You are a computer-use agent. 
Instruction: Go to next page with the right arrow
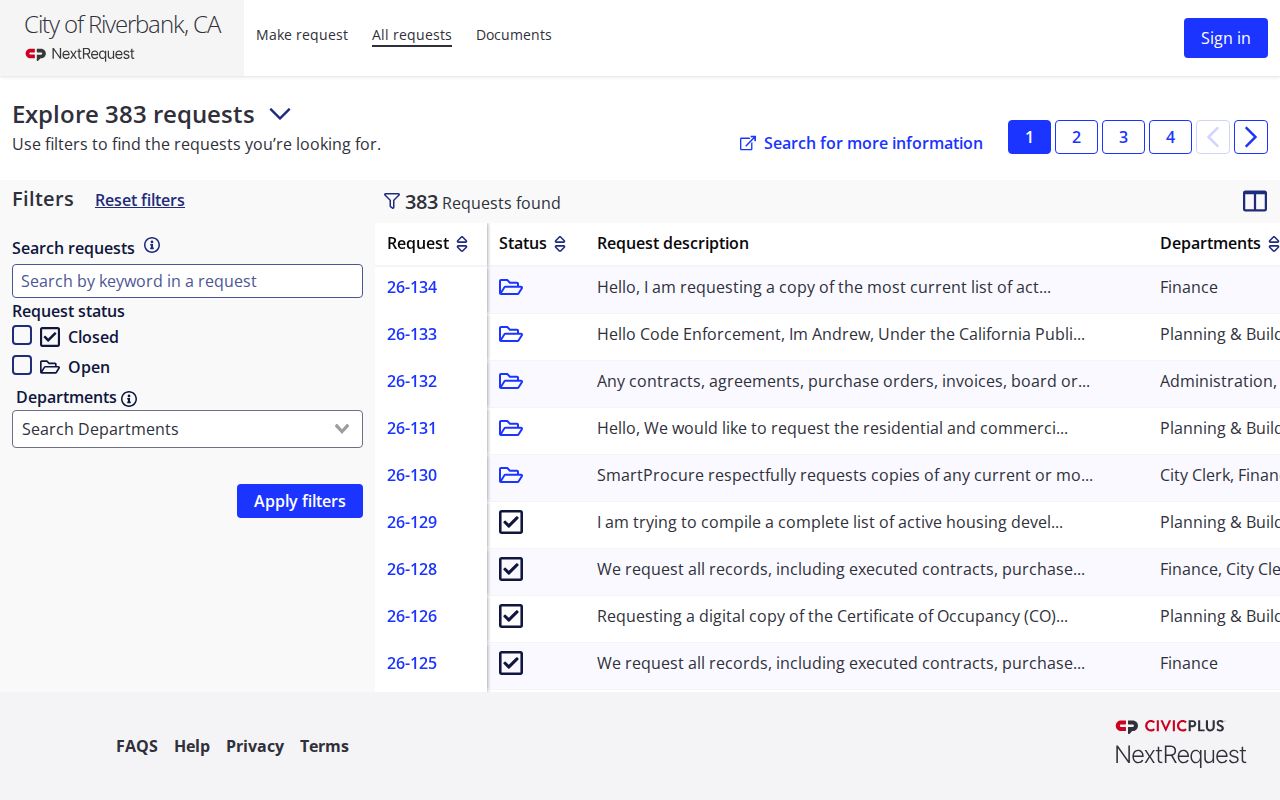point(1251,137)
